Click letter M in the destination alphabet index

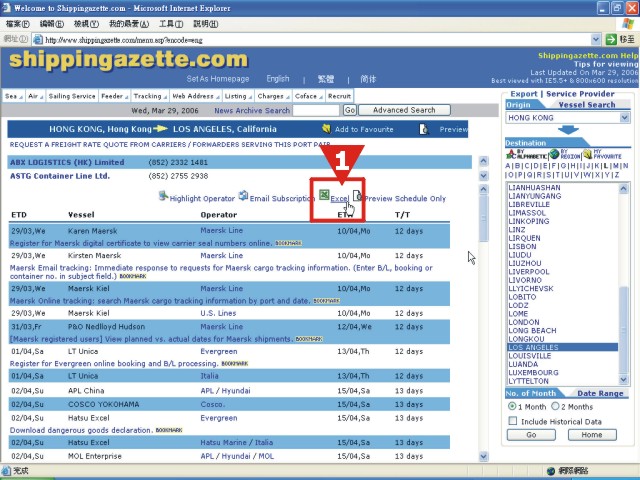point(616,165)
